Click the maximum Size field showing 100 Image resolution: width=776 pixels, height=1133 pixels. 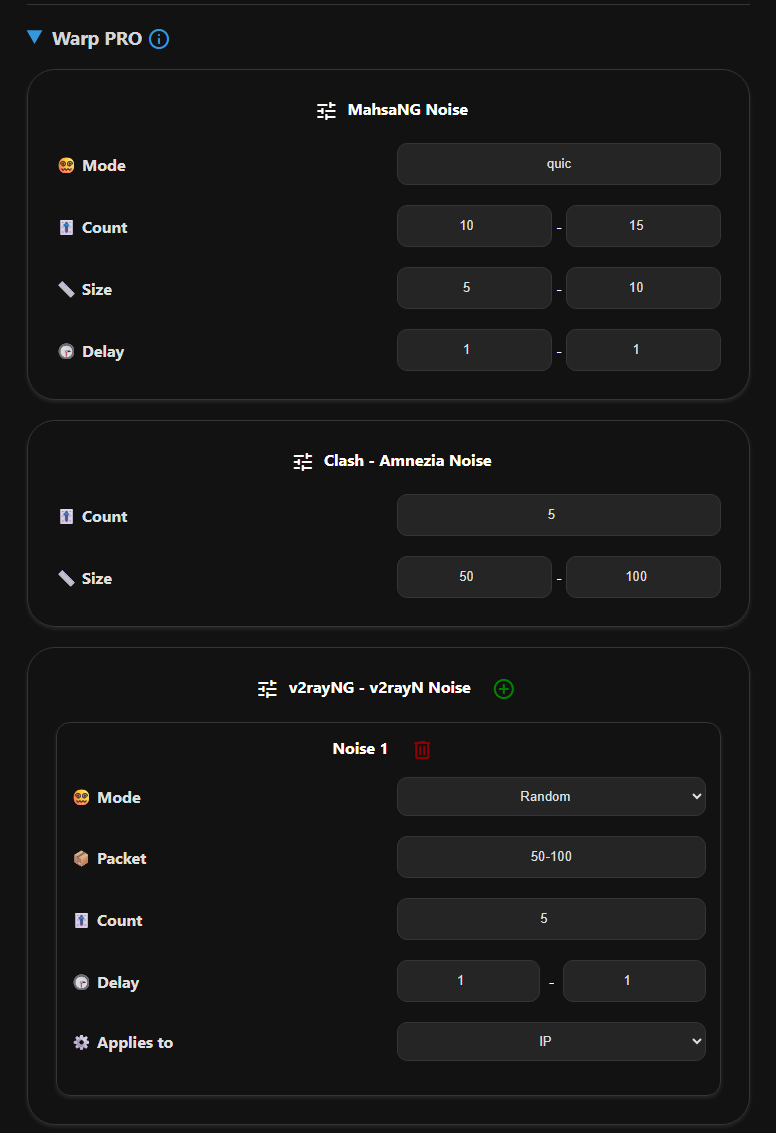pyautogui.click(x=643, y=576)
